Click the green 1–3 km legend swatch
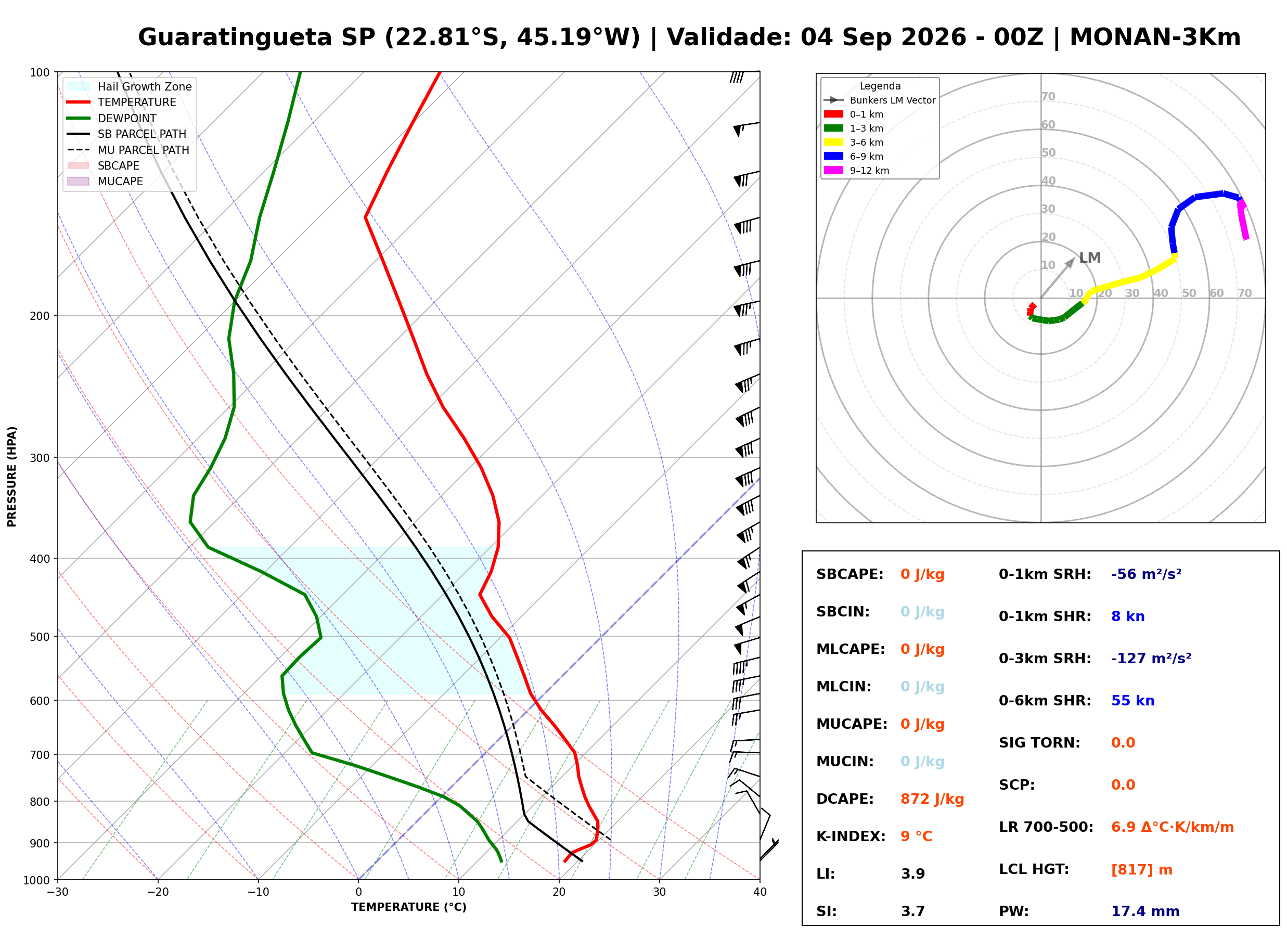The width and height of the screenshot is (1287, 952). pyautogui.click(x=833, y=128)
